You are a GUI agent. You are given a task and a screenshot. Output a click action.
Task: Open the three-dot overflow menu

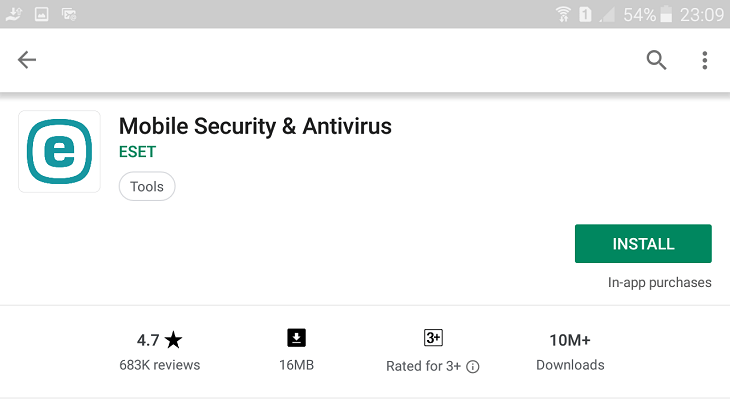point(705,60)
